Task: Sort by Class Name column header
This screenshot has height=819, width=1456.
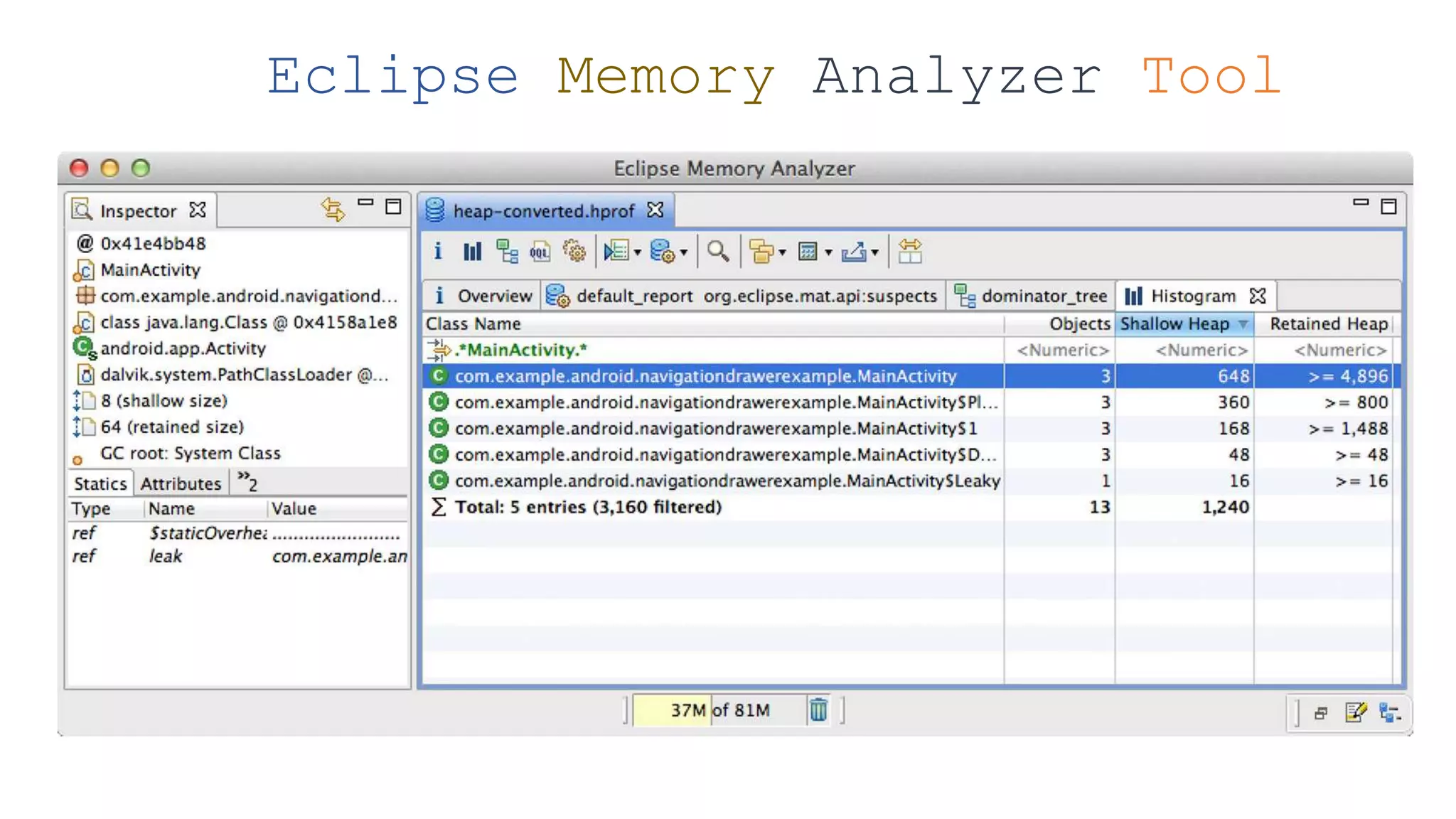Action: (713, 324)
